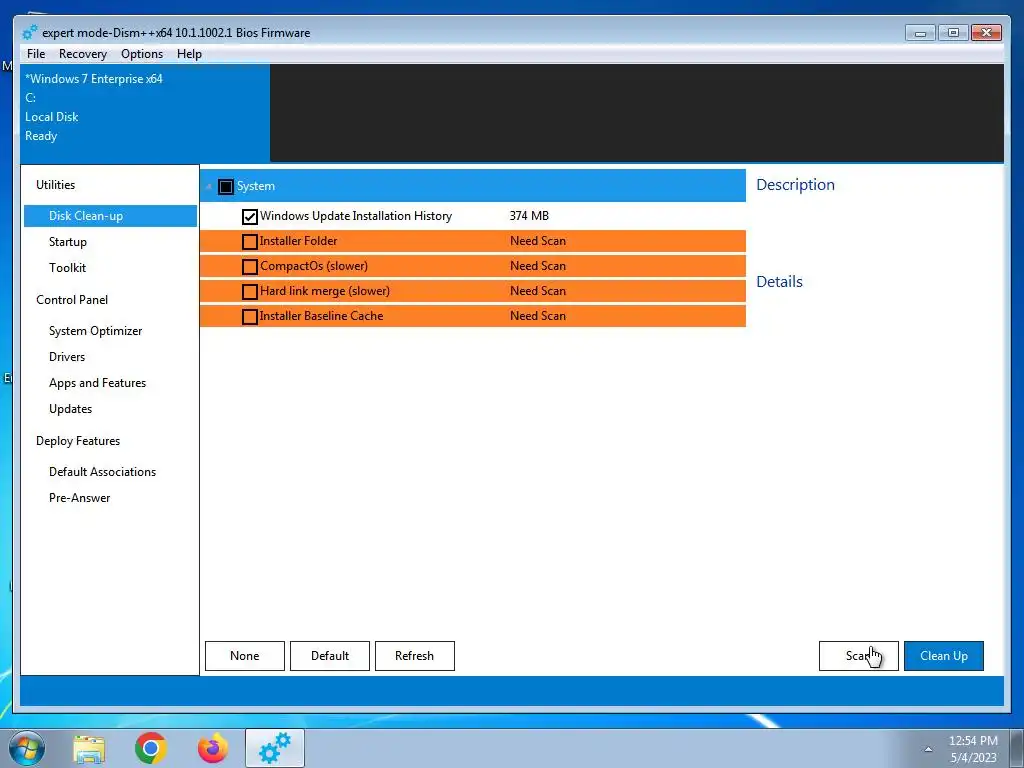Click Need Scan in CompactOs row
This screenshot has height=768, width=1024.
pos(538,266)
